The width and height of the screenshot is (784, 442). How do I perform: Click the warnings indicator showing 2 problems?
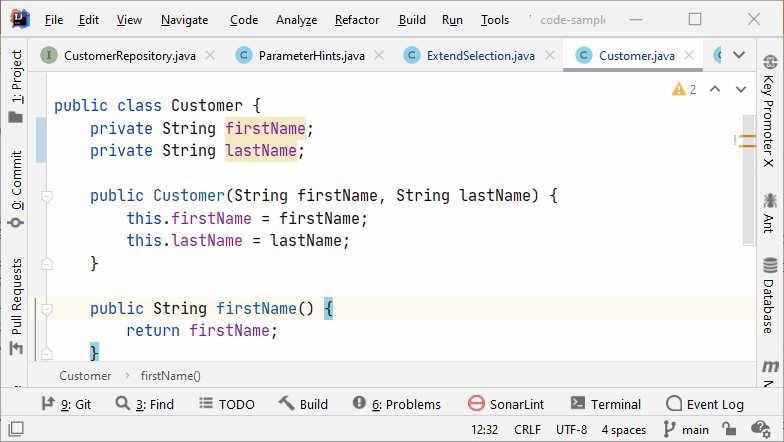[x=684, y=90]
